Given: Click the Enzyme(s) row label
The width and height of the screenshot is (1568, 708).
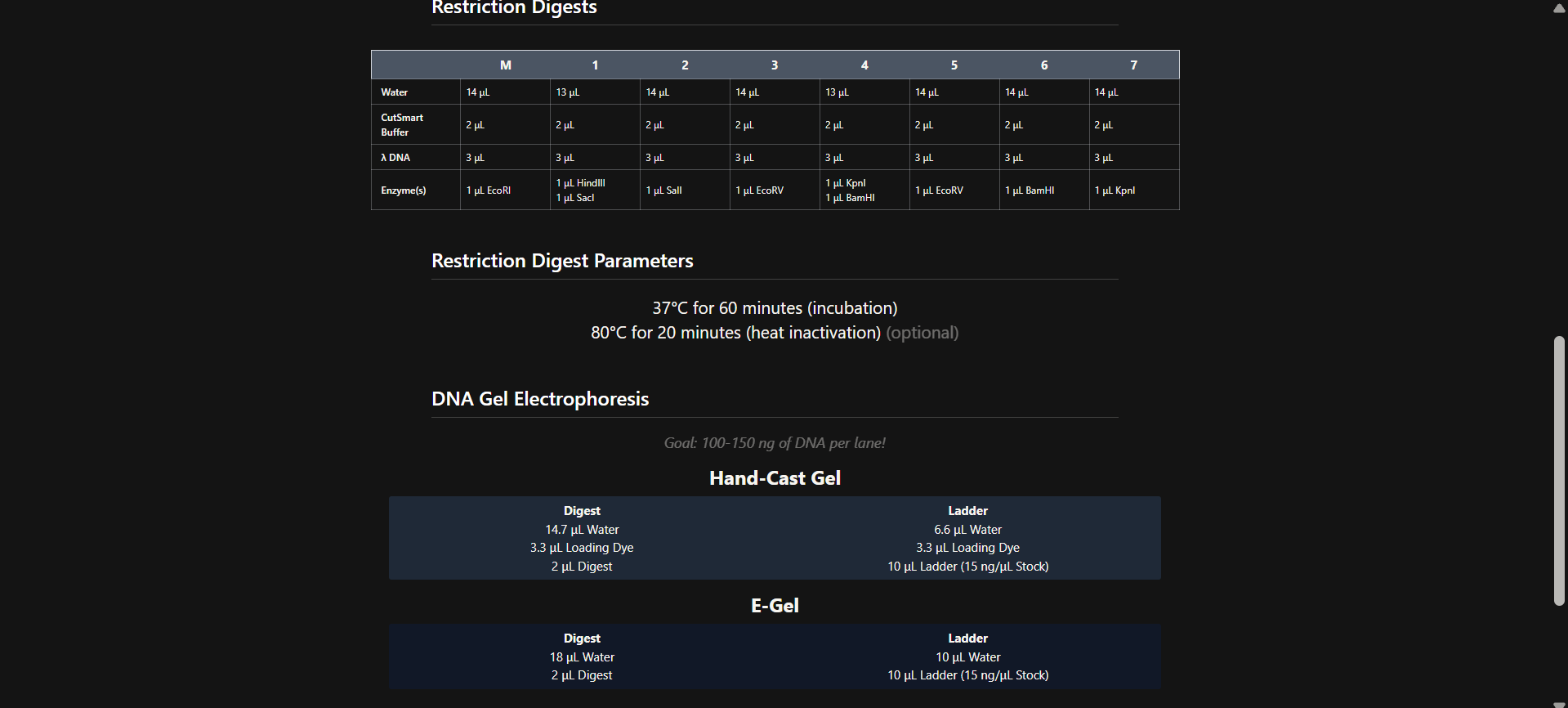Looking at the screenshot, I should 404,190.
